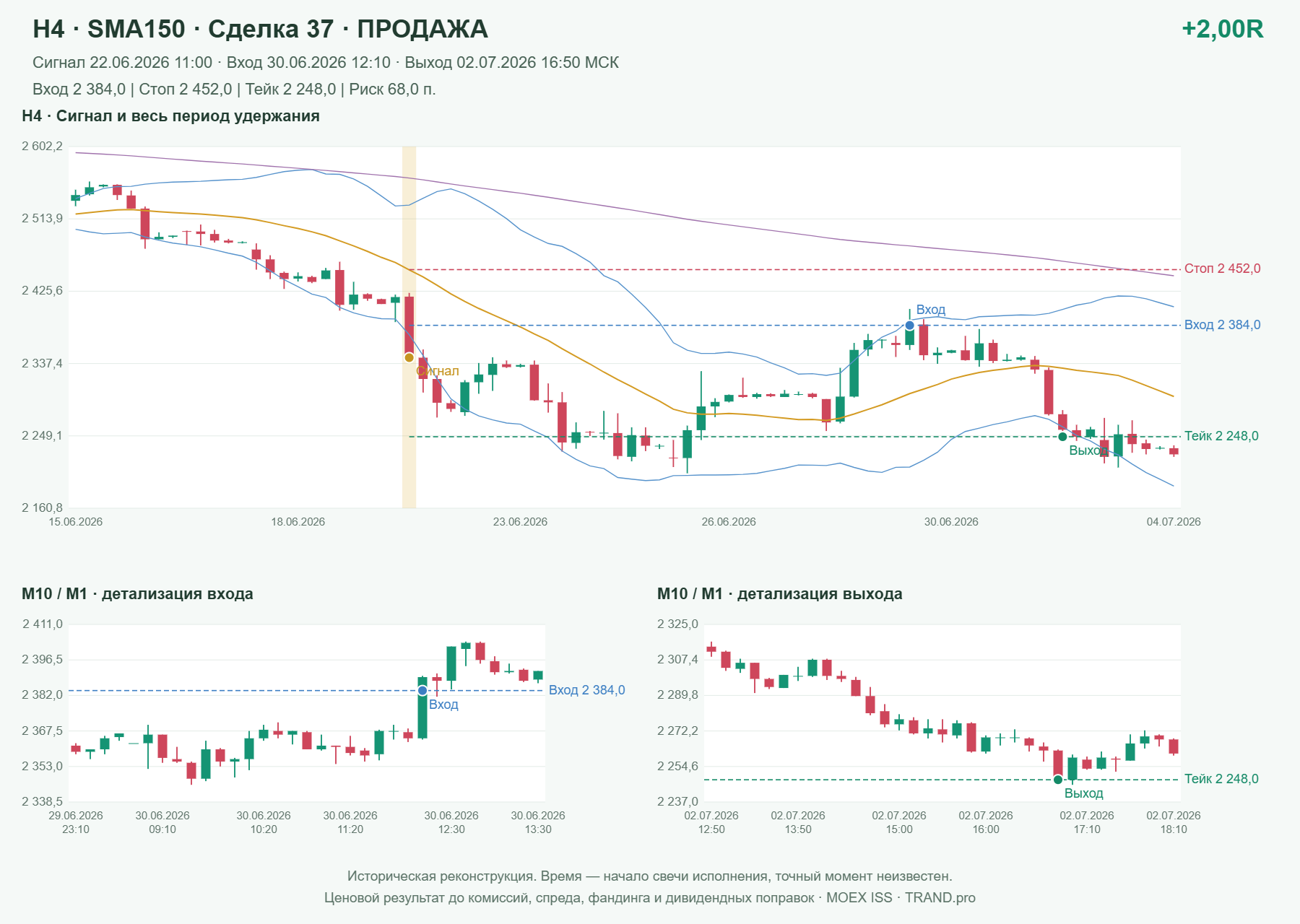Click the "04.07.2026" date axis label
Screen dimensions: 1300x924
[x=1174, y=522]
